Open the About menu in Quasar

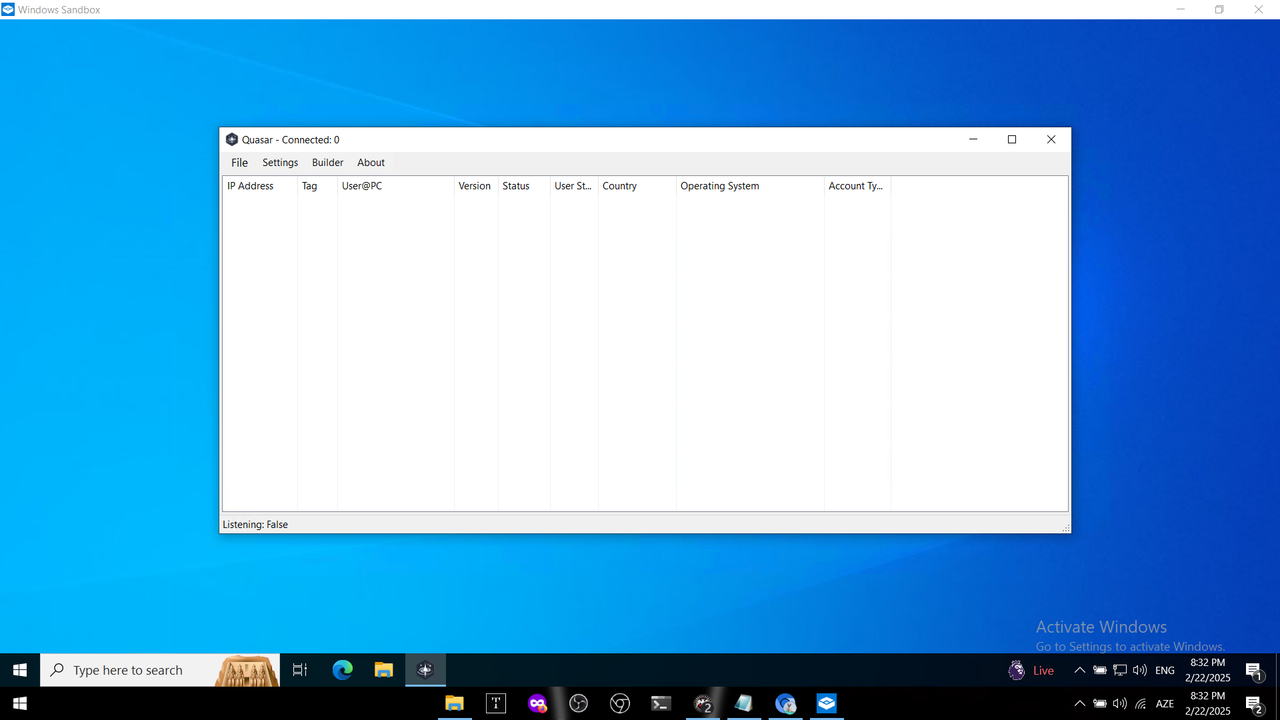pyautogui.click(x=371, y=162)
